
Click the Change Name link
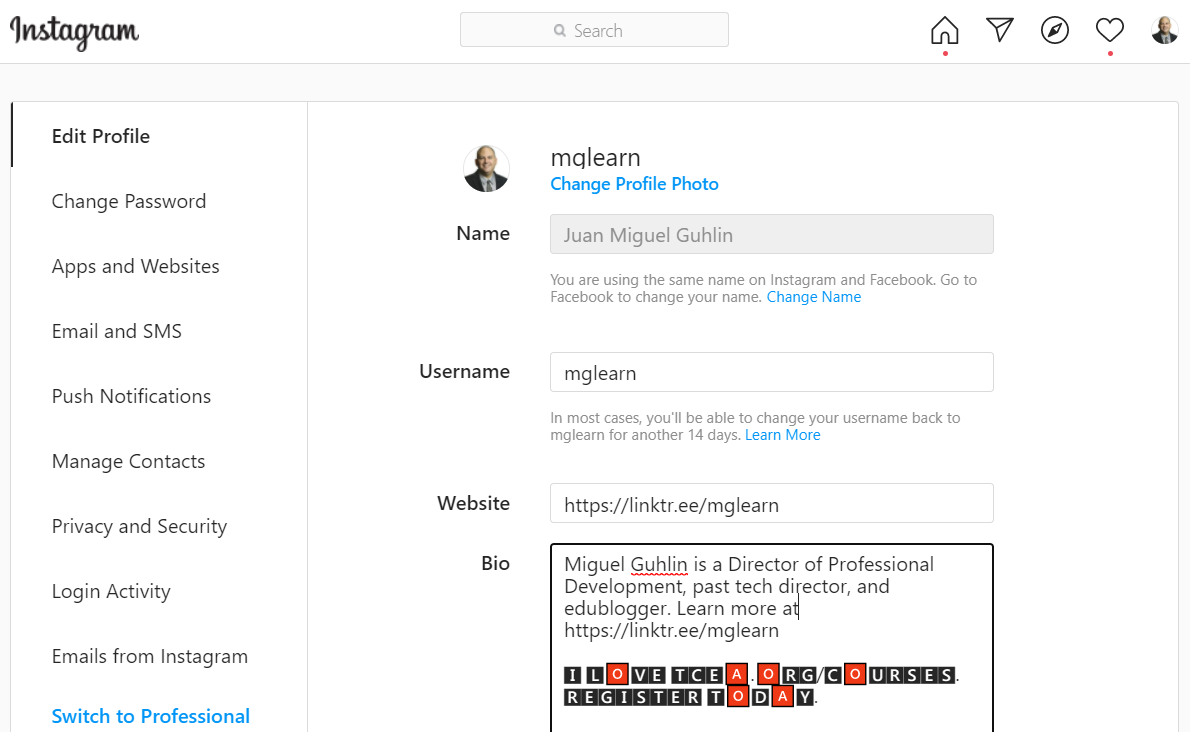(x=814, y=297)
